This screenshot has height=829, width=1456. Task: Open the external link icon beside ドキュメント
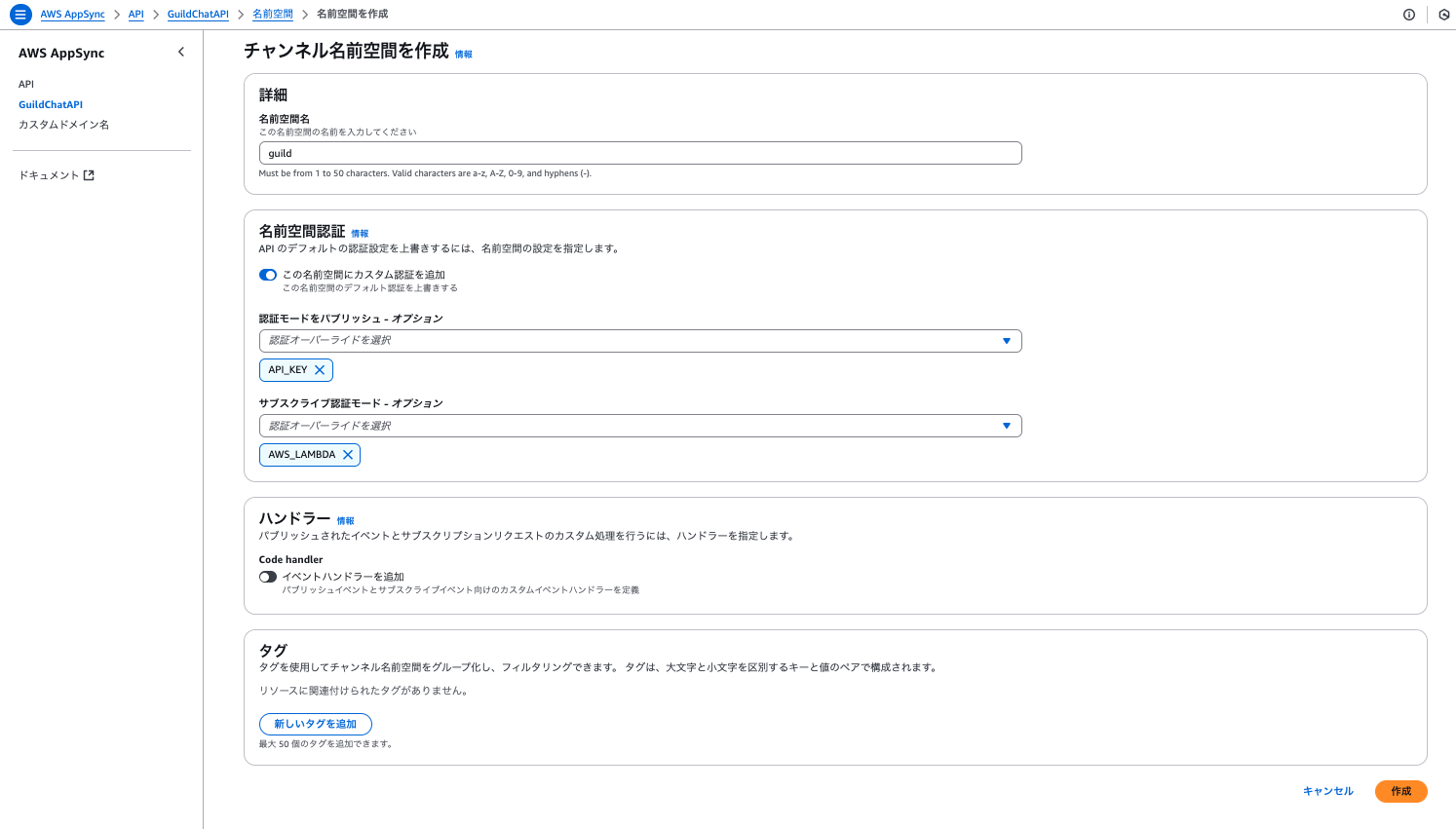89,175
